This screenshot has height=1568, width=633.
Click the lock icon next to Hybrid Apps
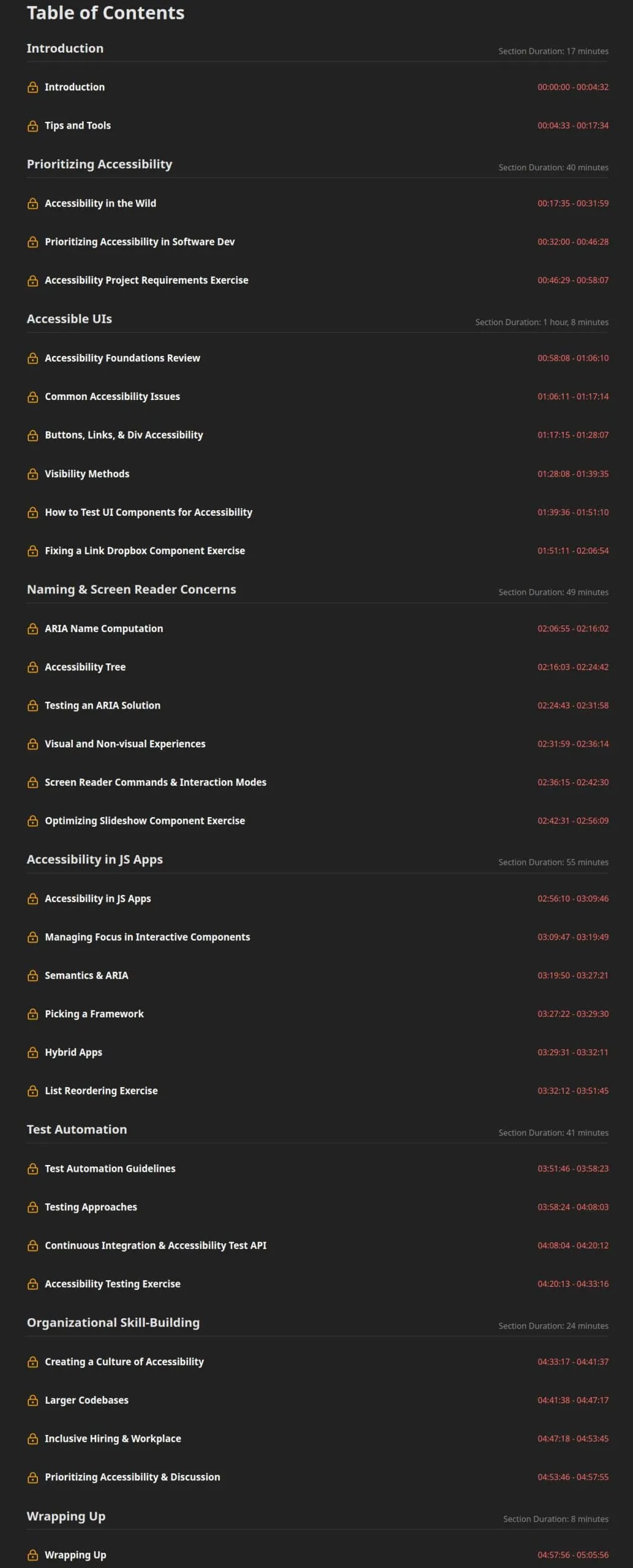pos(32,1053)
